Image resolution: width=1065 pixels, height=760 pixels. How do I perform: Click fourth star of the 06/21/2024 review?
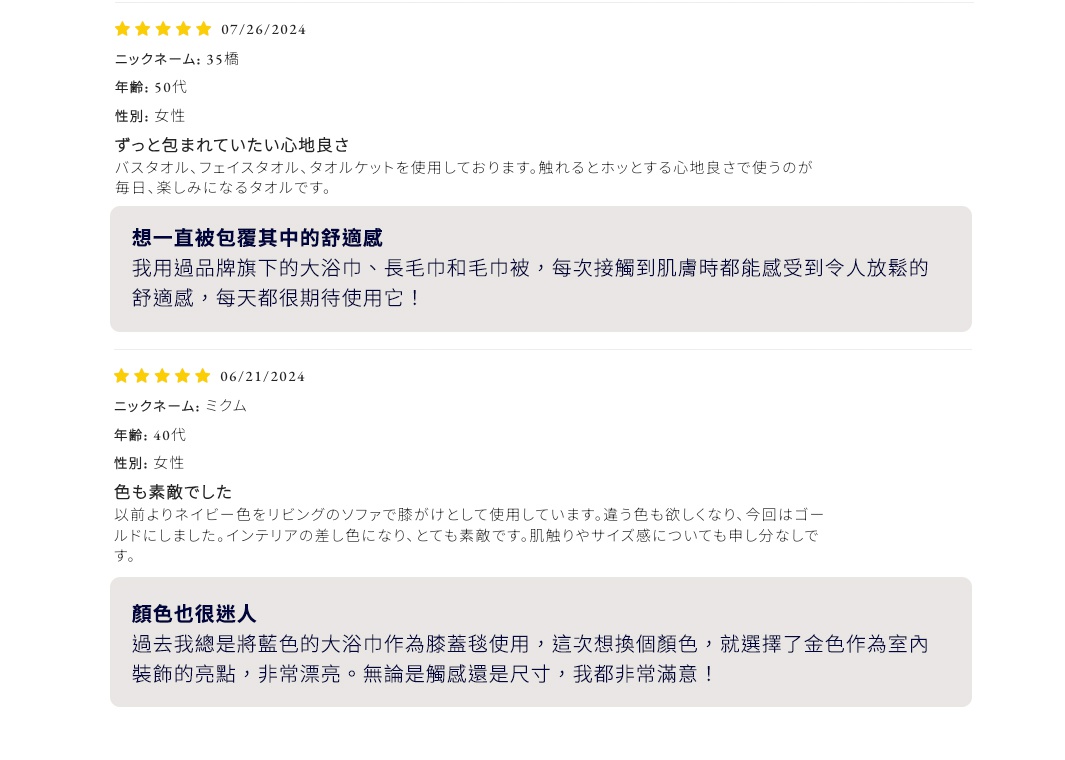(x=182, y=376)
